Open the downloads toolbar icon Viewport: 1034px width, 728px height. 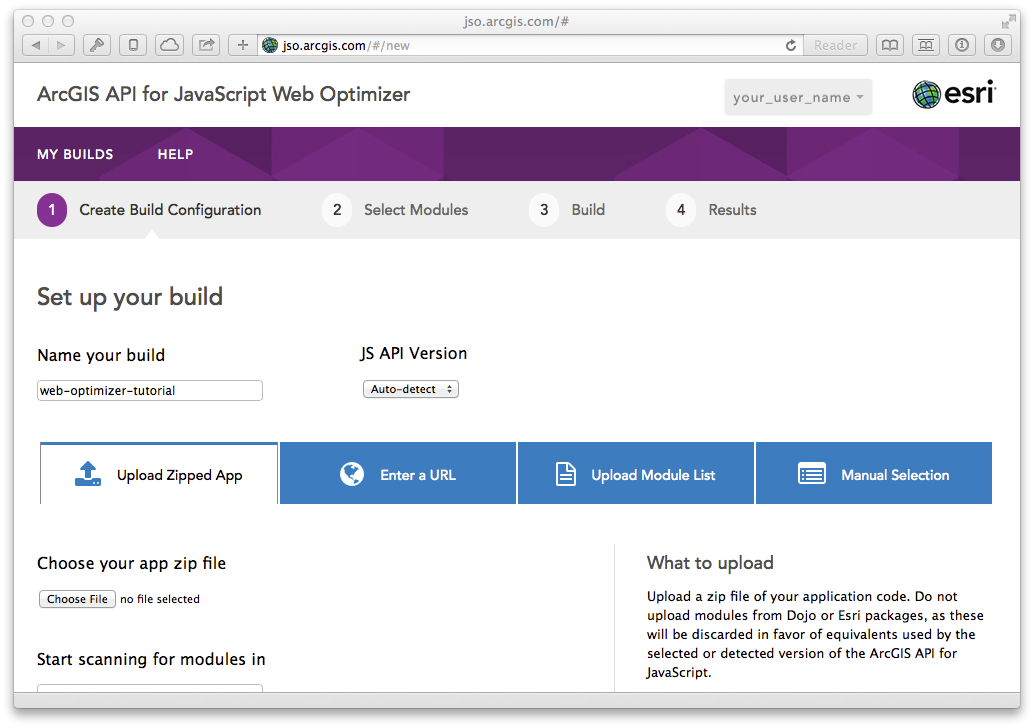998,46
